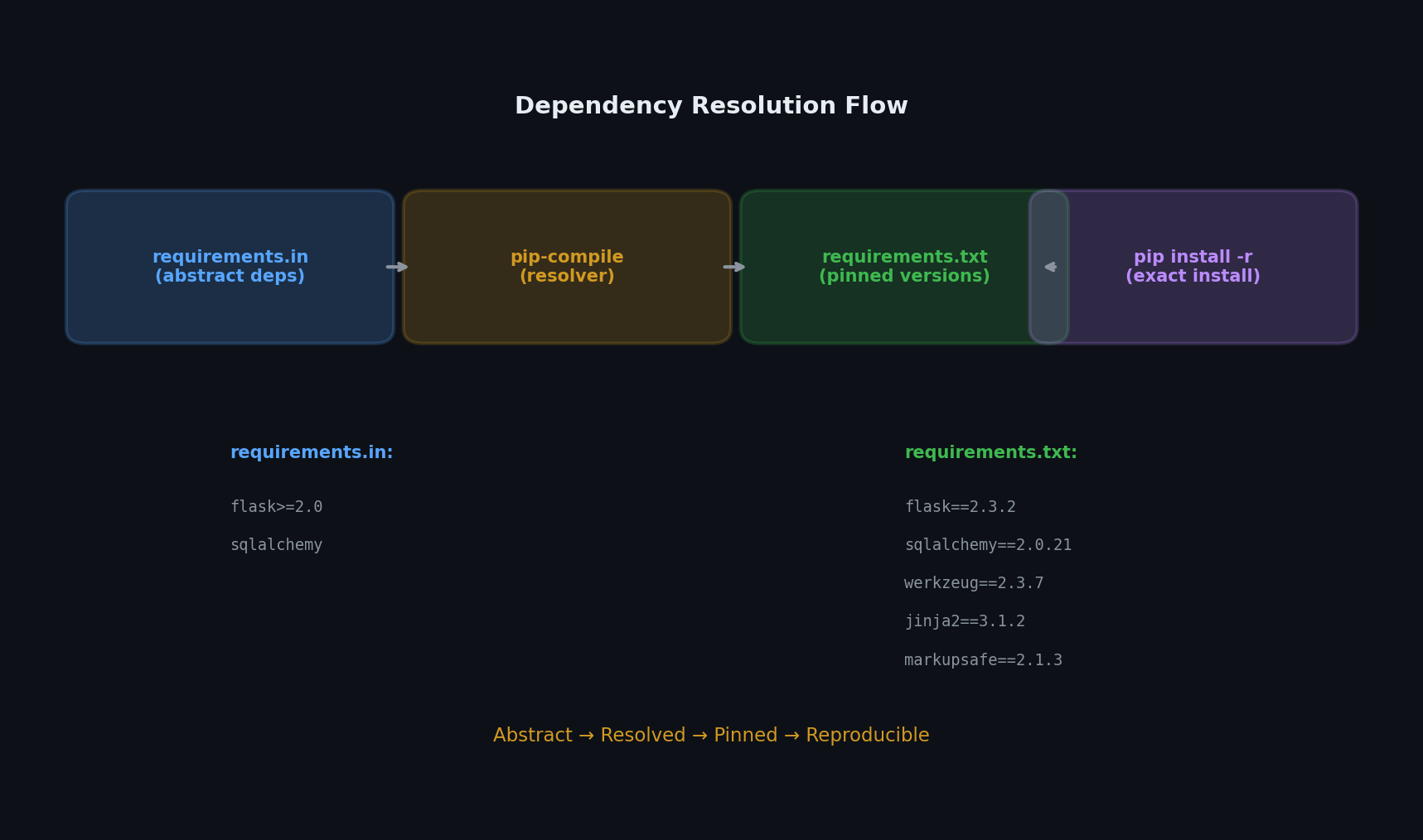The image size is (1423, 840).
Task: Select the pip install -r box
Action: tap(1193, 267)
